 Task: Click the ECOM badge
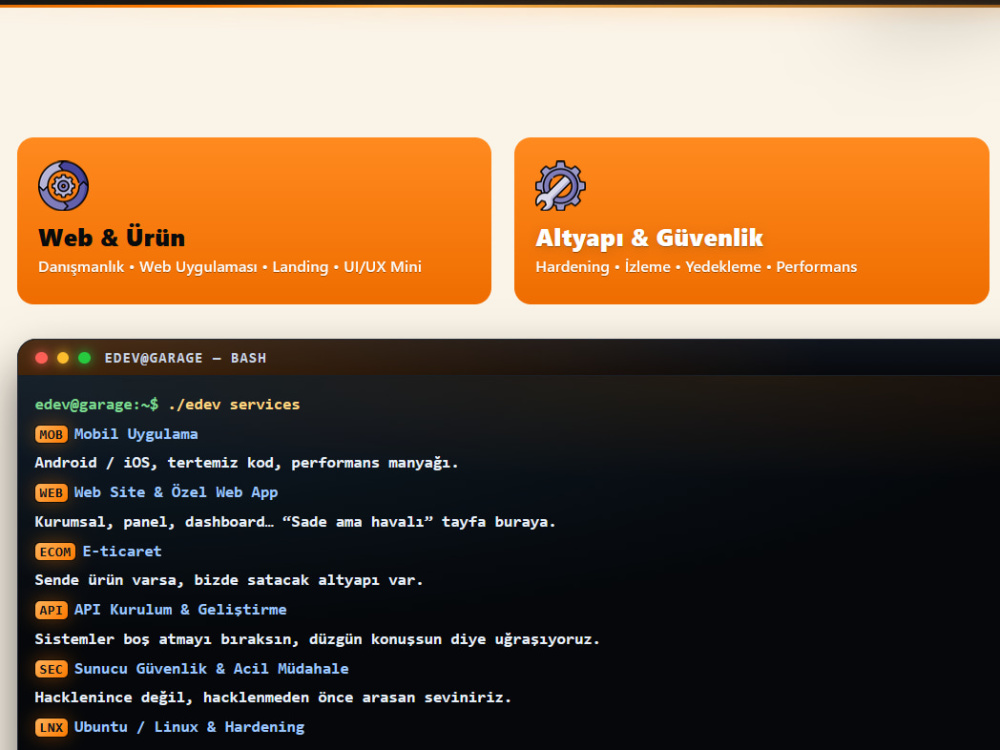55,552
